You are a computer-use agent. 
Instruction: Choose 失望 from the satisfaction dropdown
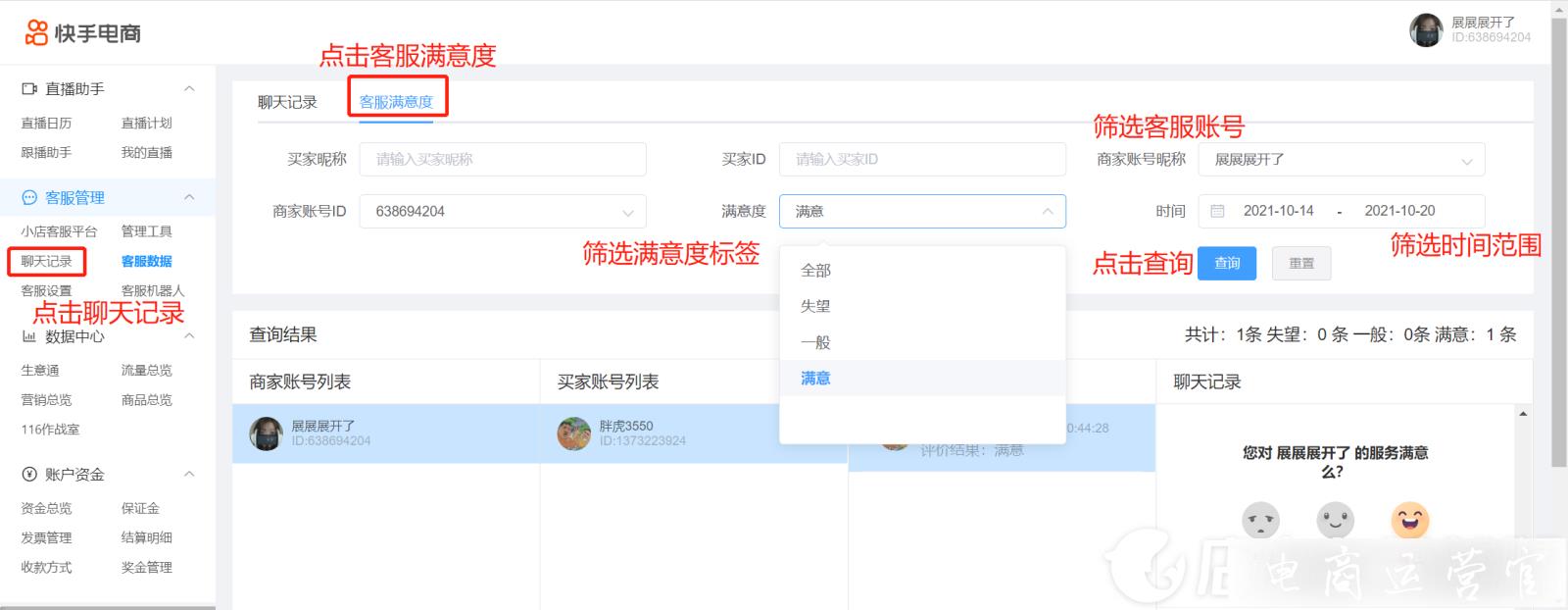coord(815,306)
